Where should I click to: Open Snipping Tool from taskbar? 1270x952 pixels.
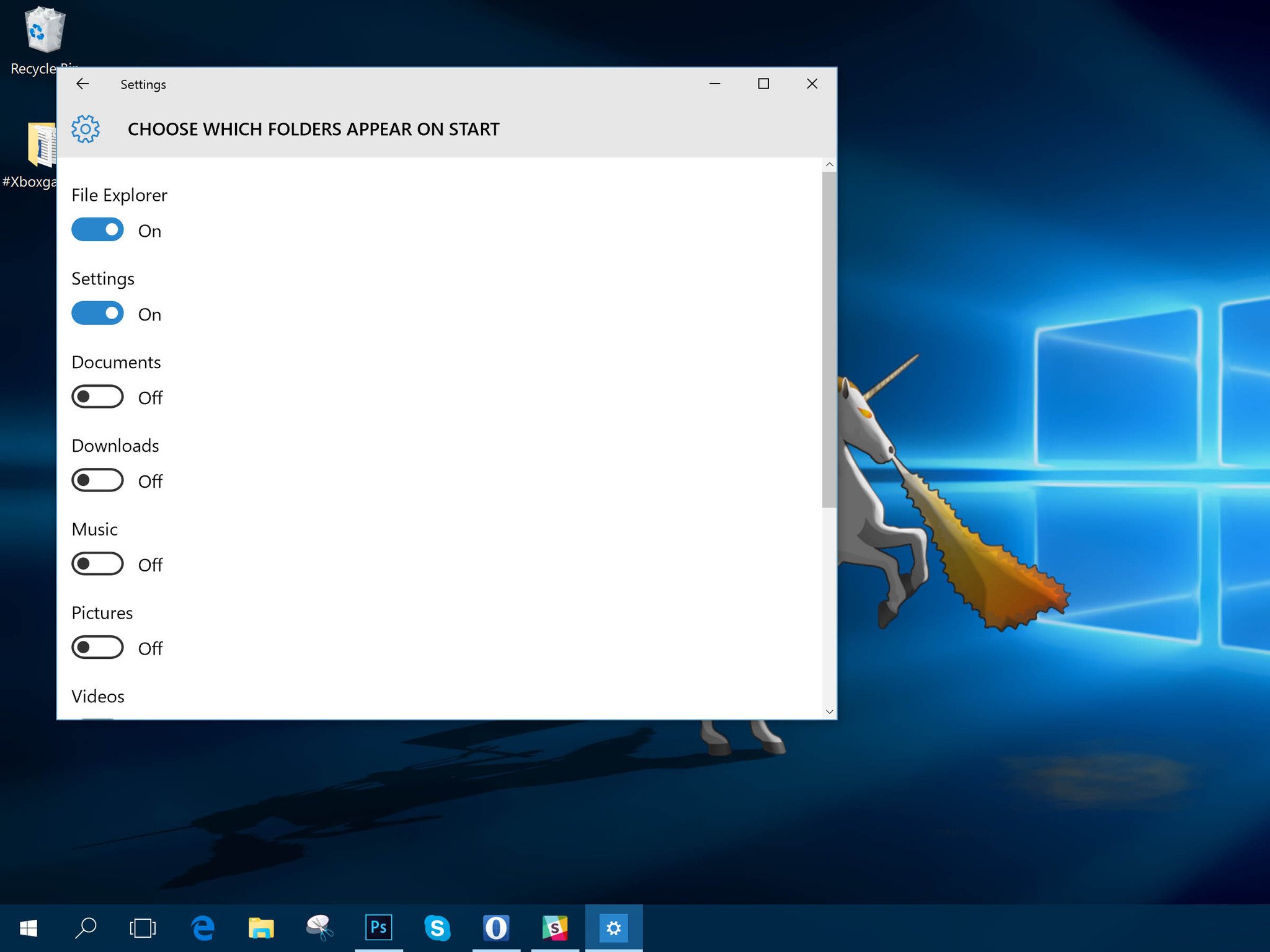coord(320,928)
